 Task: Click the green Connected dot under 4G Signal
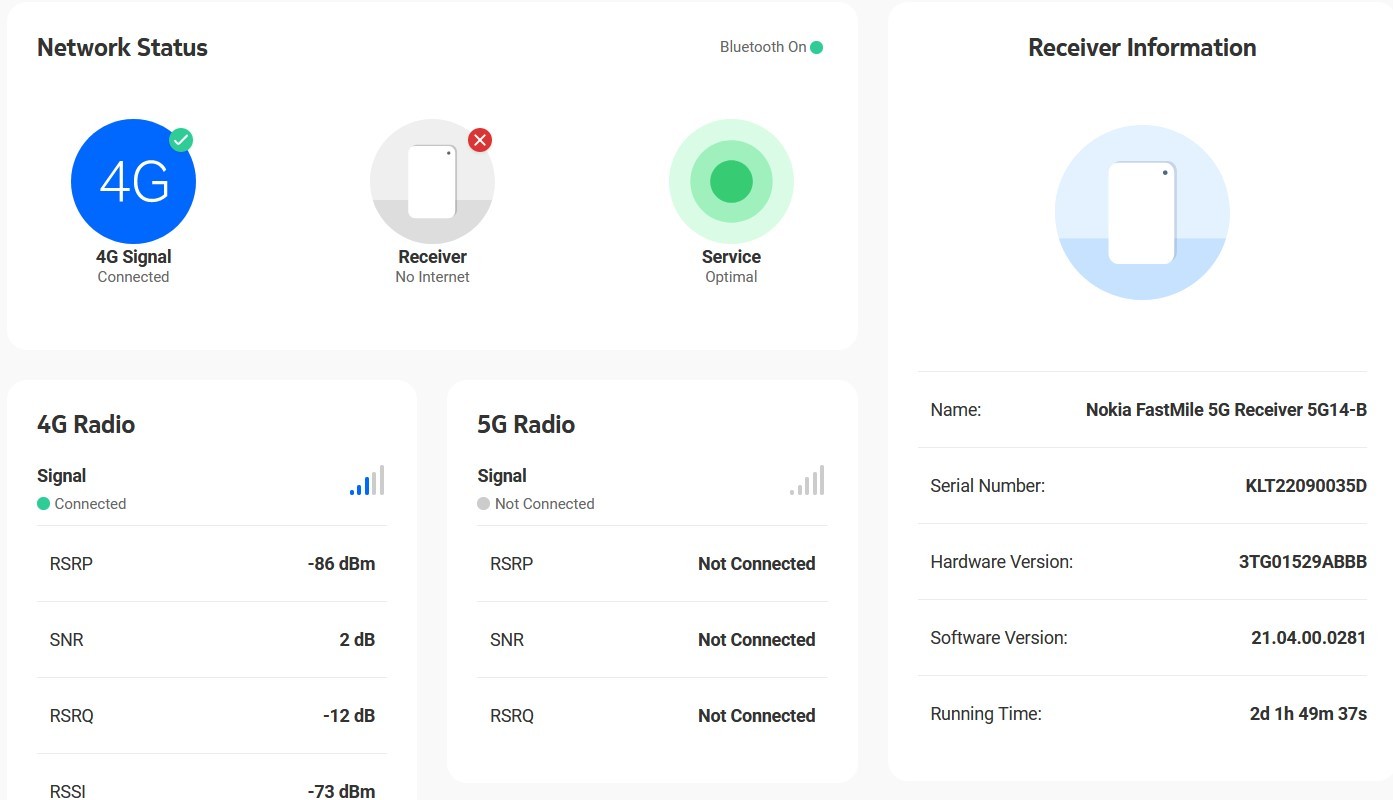click(43, 504)
